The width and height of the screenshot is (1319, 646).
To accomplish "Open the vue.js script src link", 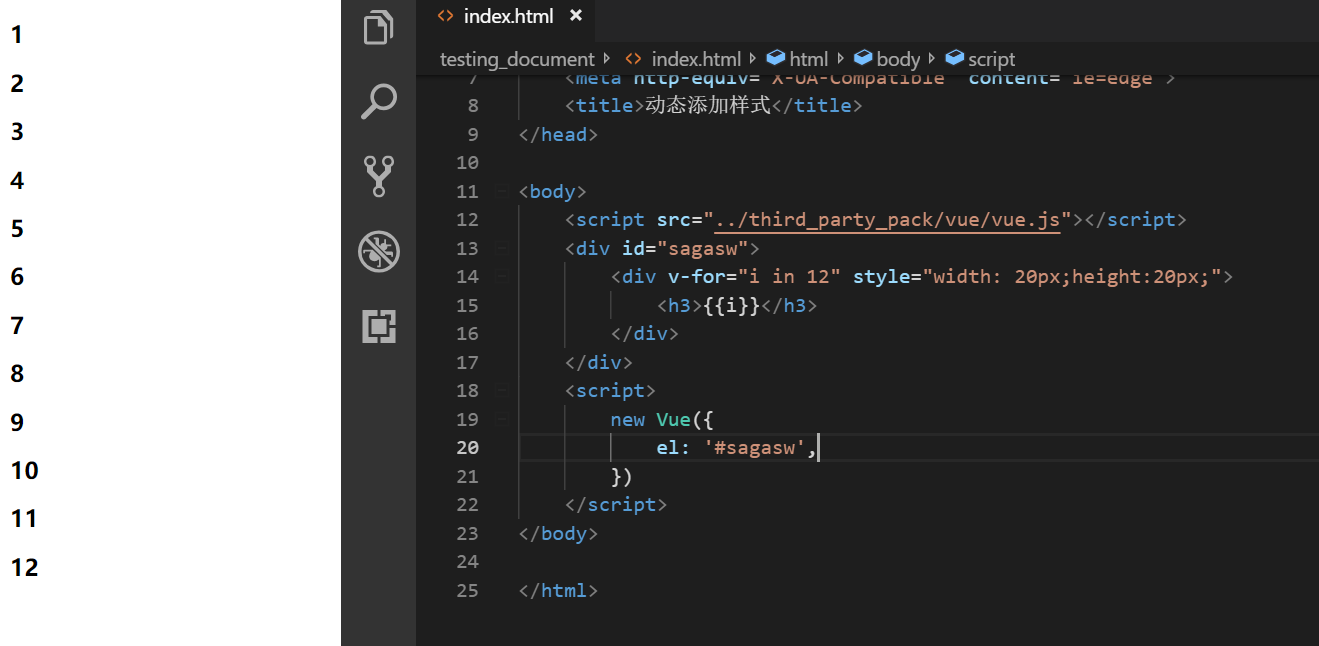I will point(888,220).
